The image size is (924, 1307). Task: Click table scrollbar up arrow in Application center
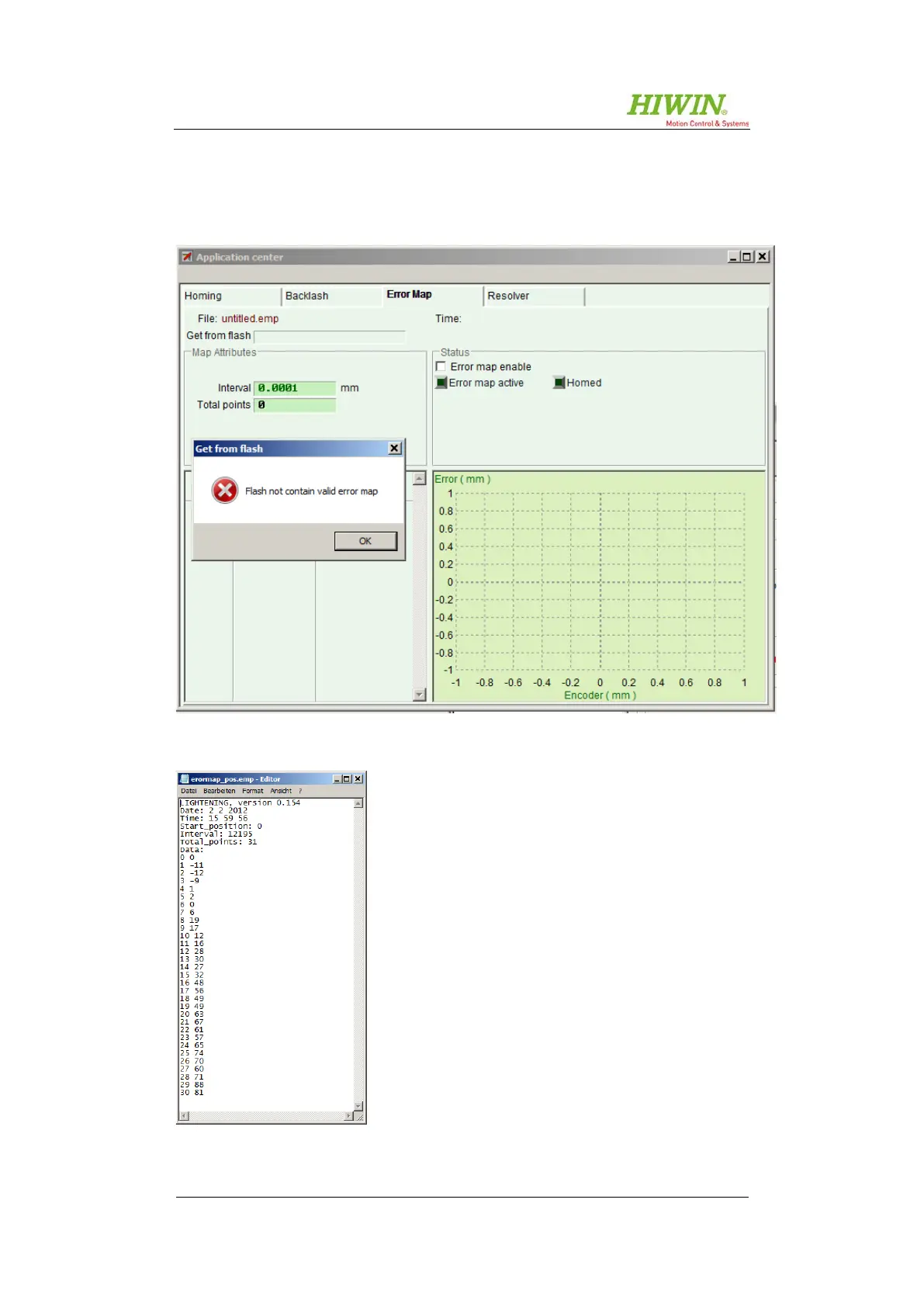pos(420,479)
